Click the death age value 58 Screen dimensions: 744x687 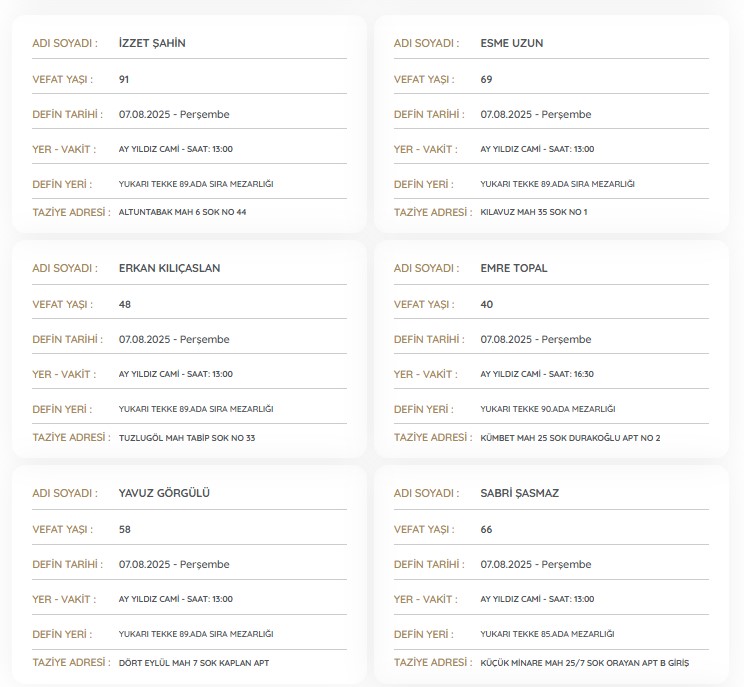tap(124, 529)
